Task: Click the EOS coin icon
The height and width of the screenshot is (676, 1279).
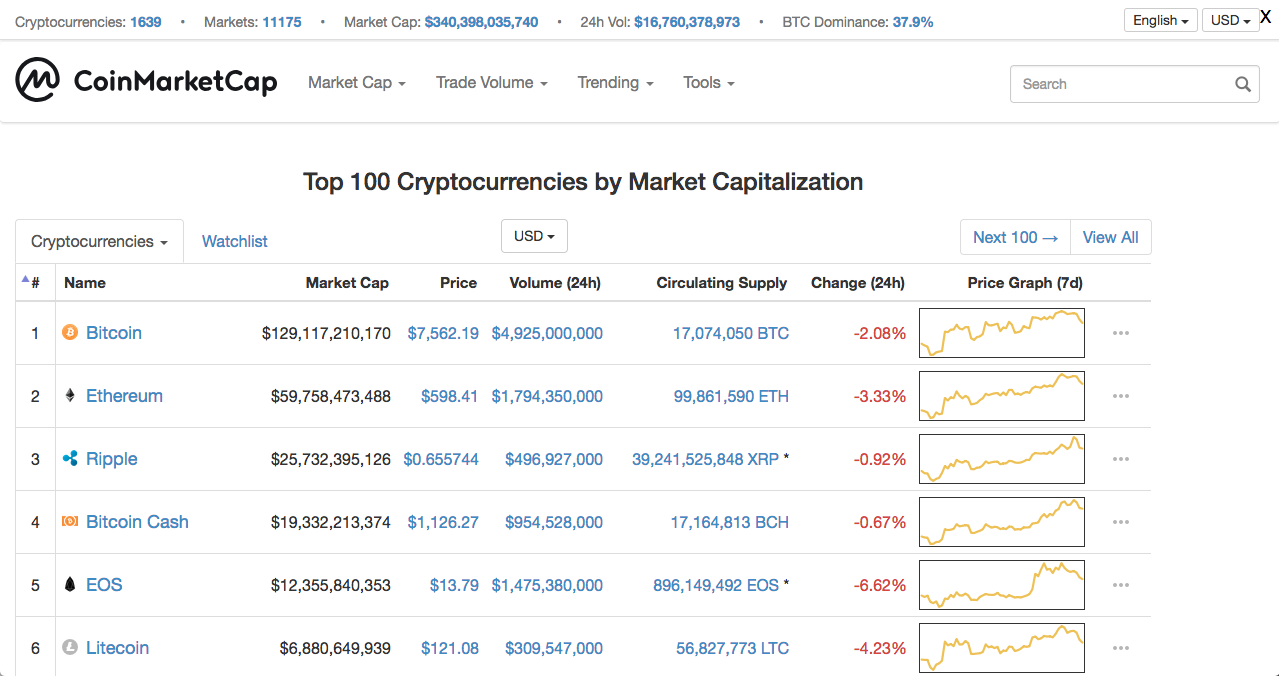Action: (70, 585)
